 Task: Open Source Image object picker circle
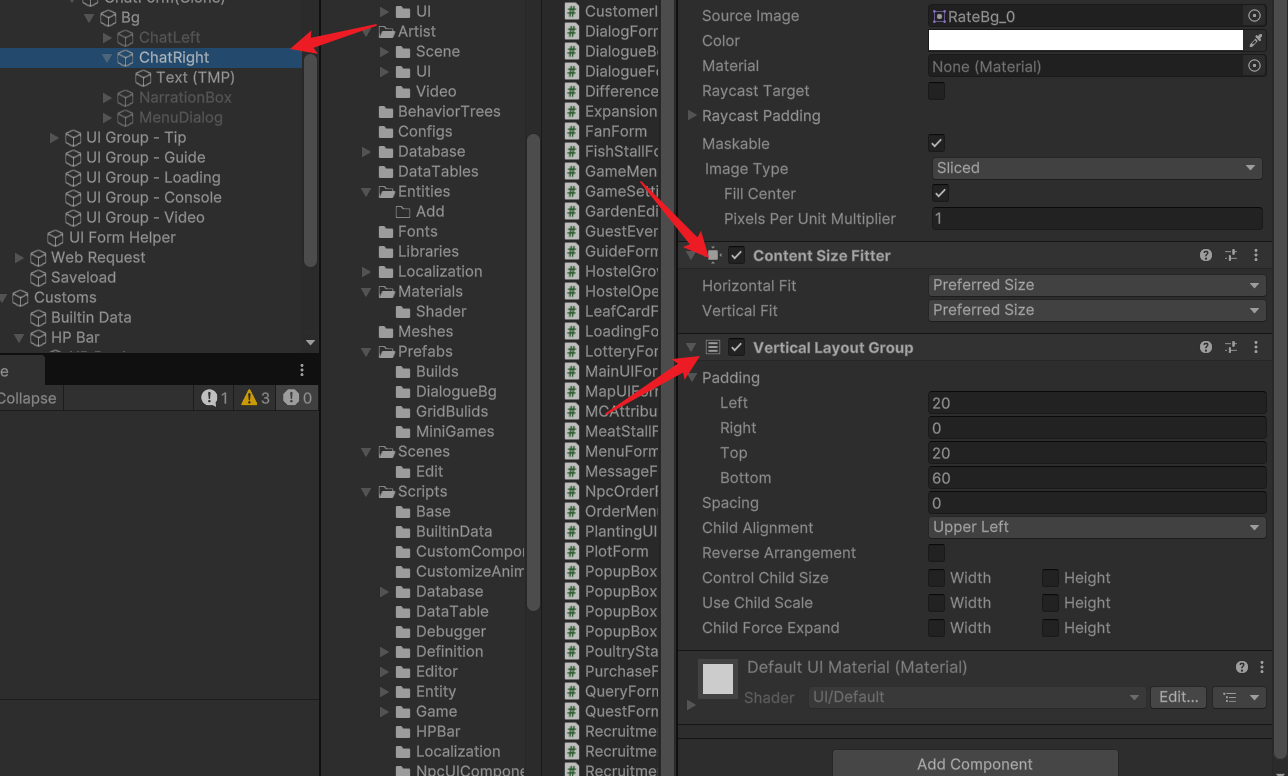point(1254,16)
